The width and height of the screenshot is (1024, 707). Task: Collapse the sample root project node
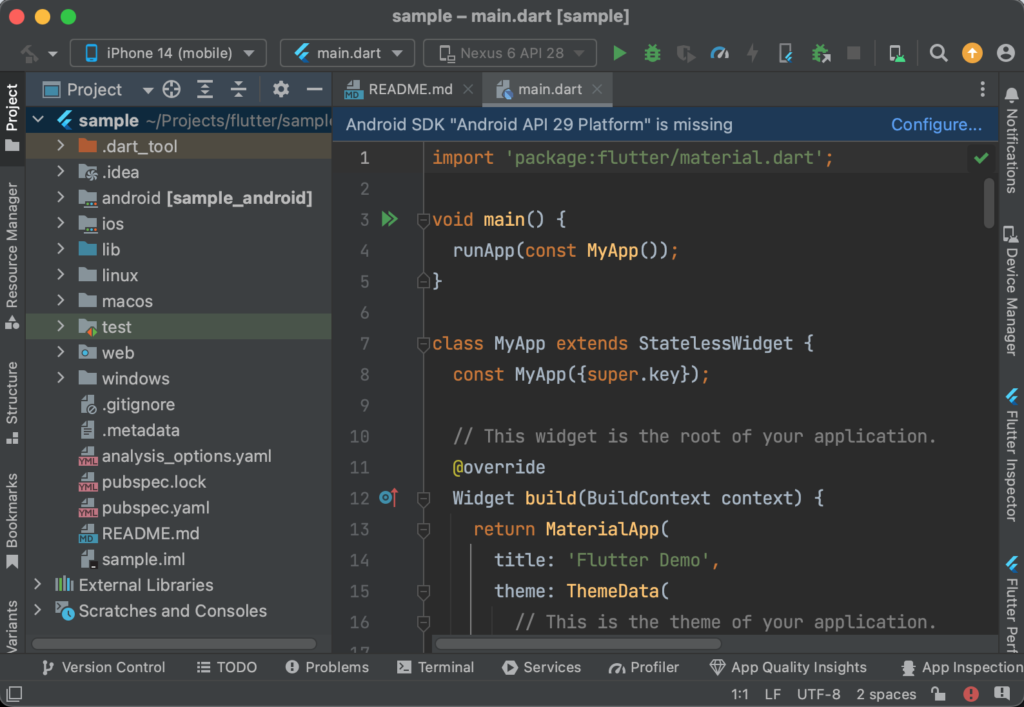(39, 119)
